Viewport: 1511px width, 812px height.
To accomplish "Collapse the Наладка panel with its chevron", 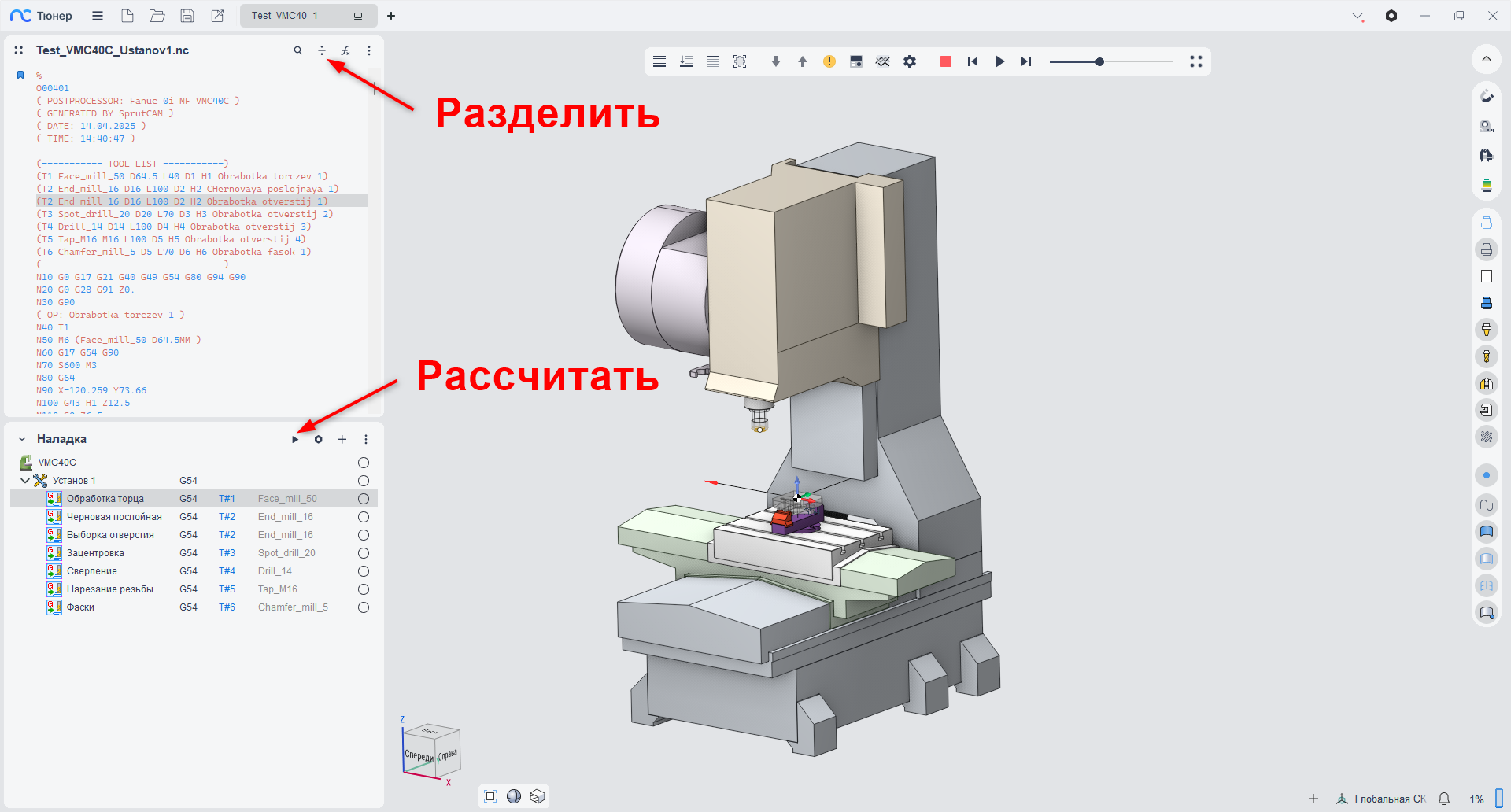I will coord(22,440).
